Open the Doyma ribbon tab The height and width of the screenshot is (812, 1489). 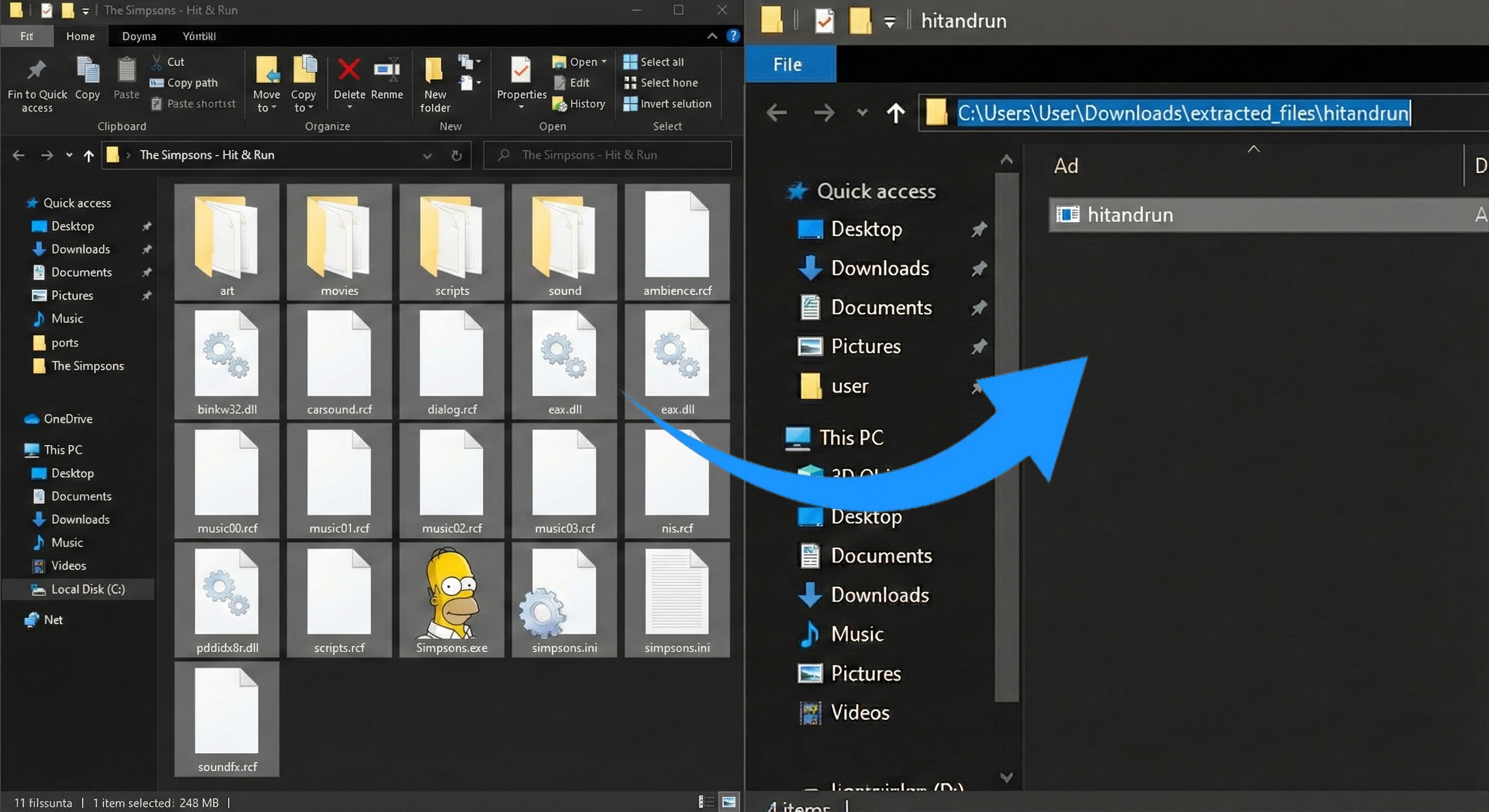coord(139,36)
